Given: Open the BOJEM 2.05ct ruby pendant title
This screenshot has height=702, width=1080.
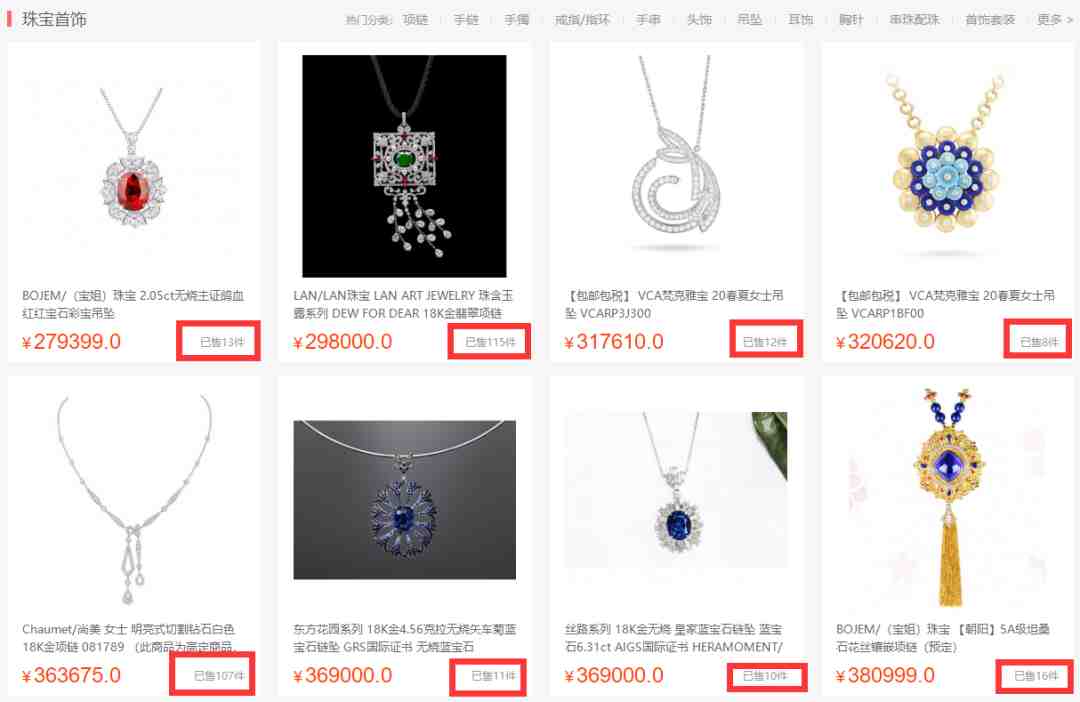Looking at the screenshot, I should click(x=133, y=304).
